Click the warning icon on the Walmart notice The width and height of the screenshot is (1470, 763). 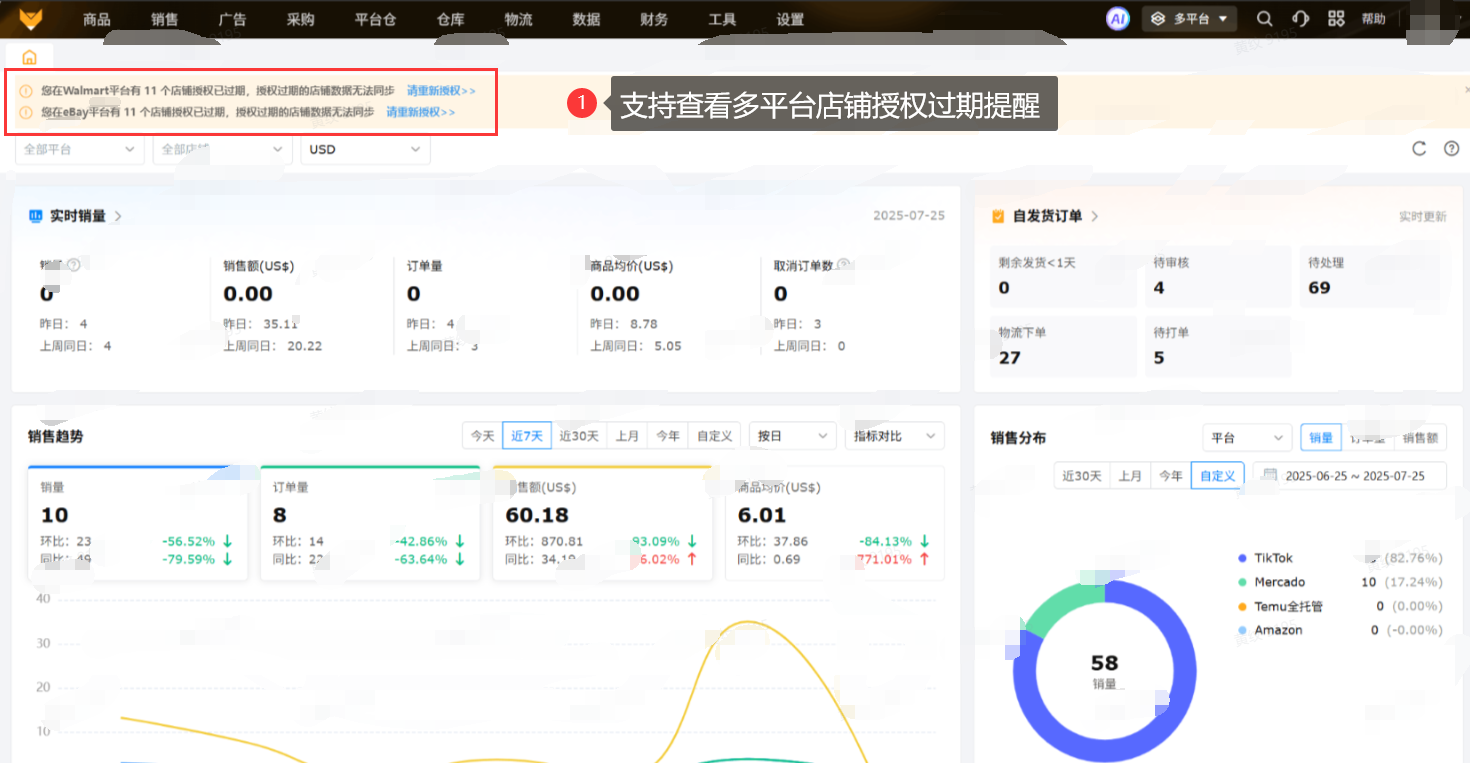pos(26,91)
